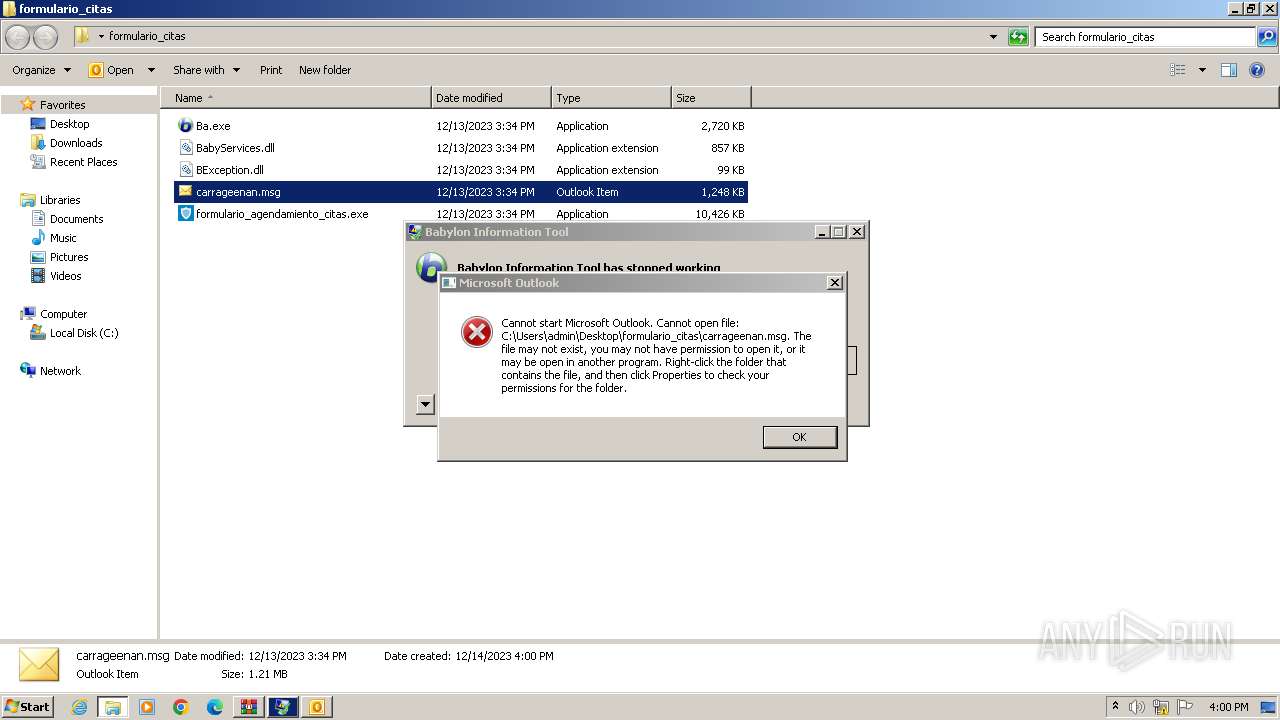Sort by Name column
This screenshot has height=720, width=1280.
[x=296, y=98]
